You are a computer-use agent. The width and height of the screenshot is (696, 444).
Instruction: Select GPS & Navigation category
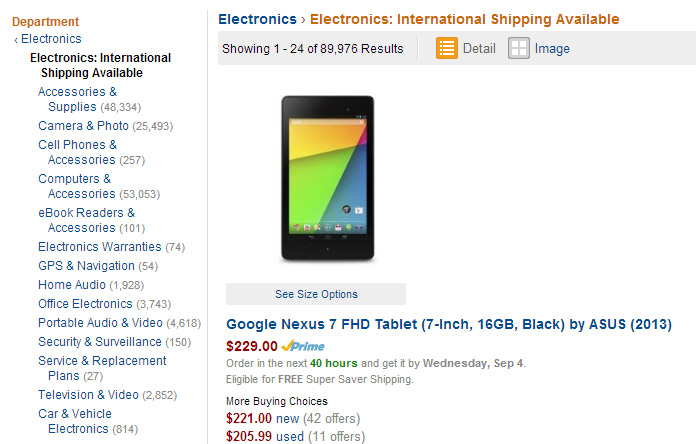pyautogui.click(x=86, y=266)
